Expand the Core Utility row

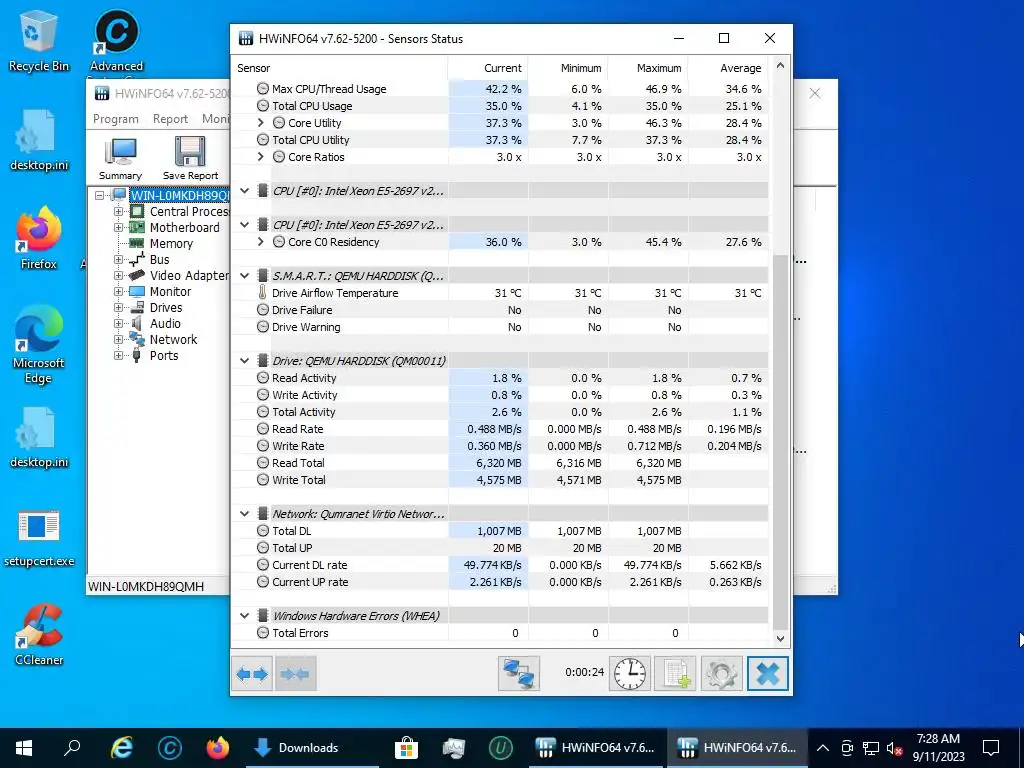[x=261, y=123]
